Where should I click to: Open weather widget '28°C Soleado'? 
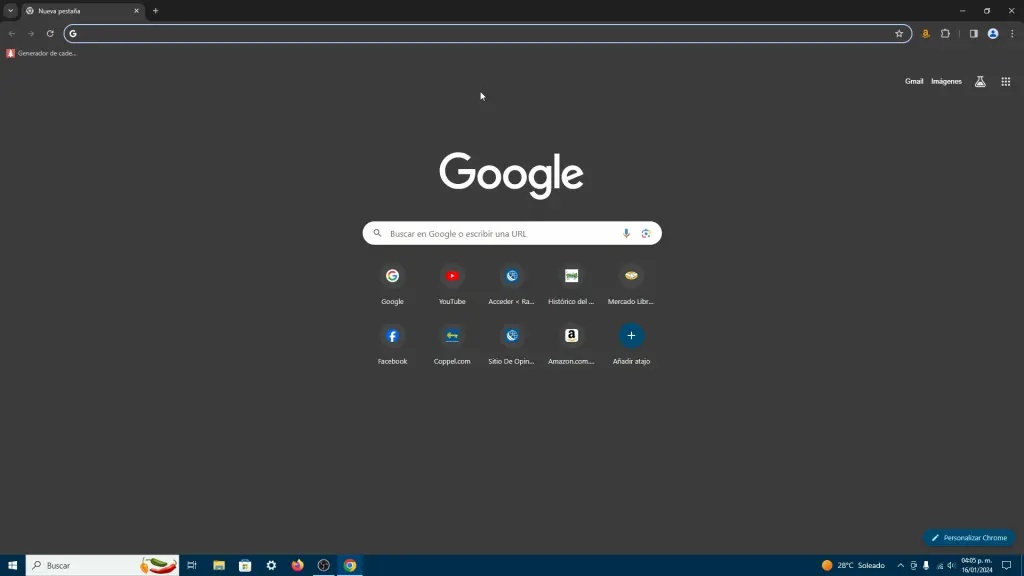[x=854, y=565]
